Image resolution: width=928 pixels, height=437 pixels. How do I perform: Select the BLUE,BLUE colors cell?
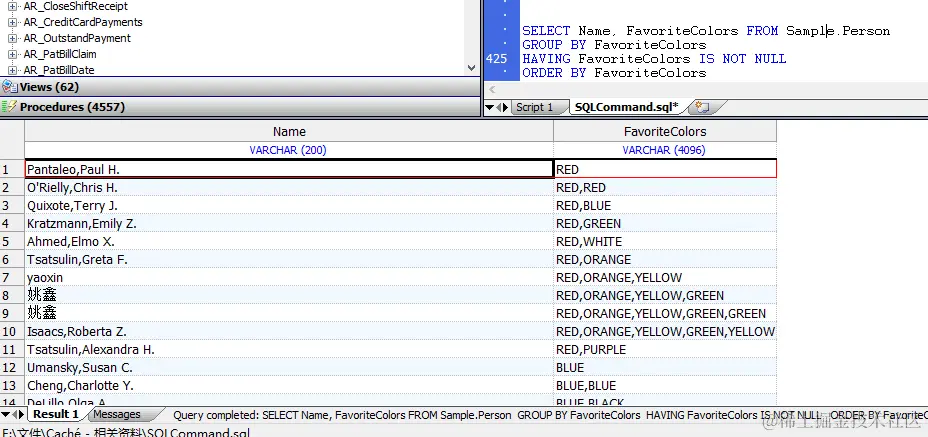point(665,386)
